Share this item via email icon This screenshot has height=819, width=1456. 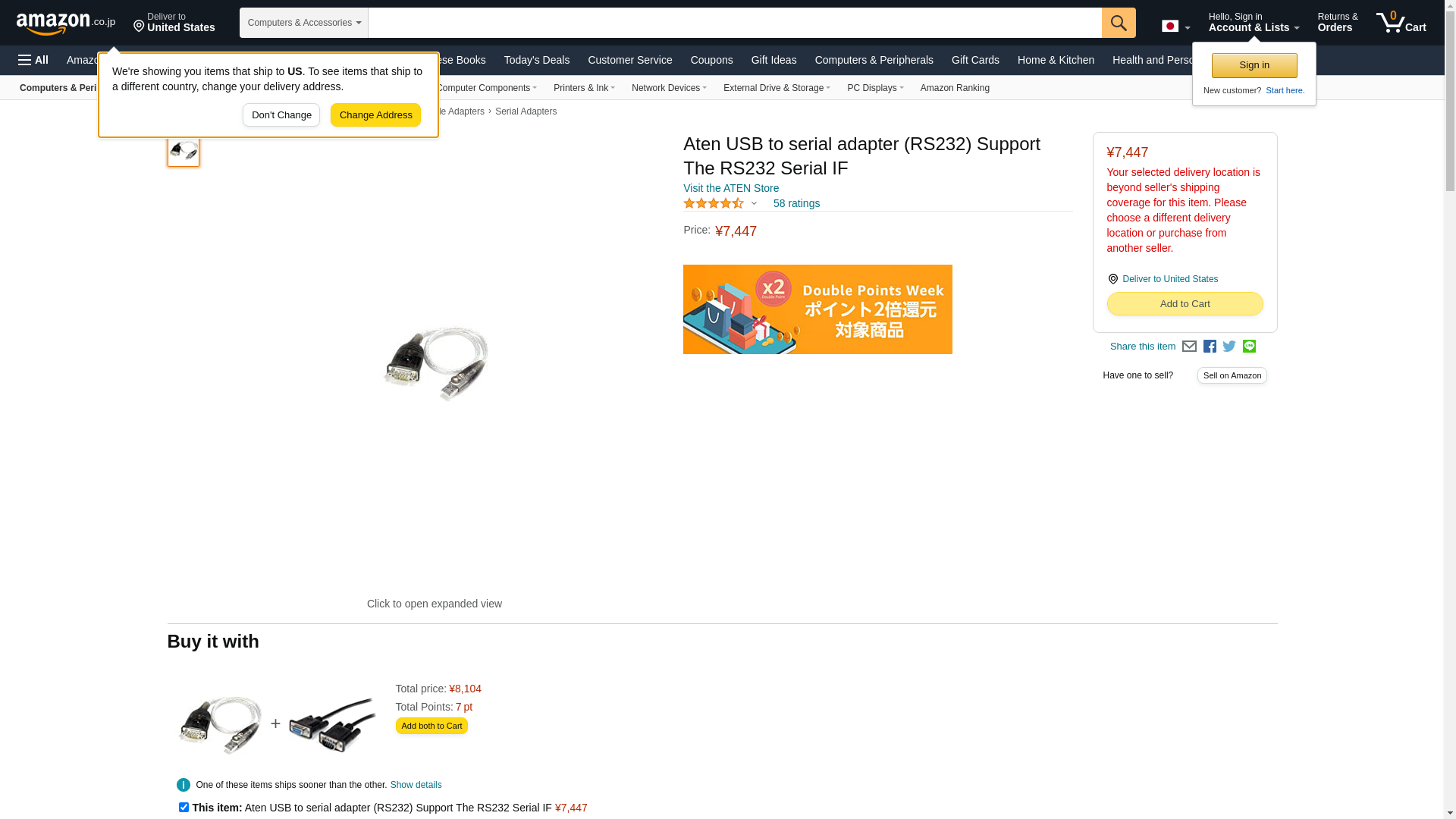point(1189,347)
